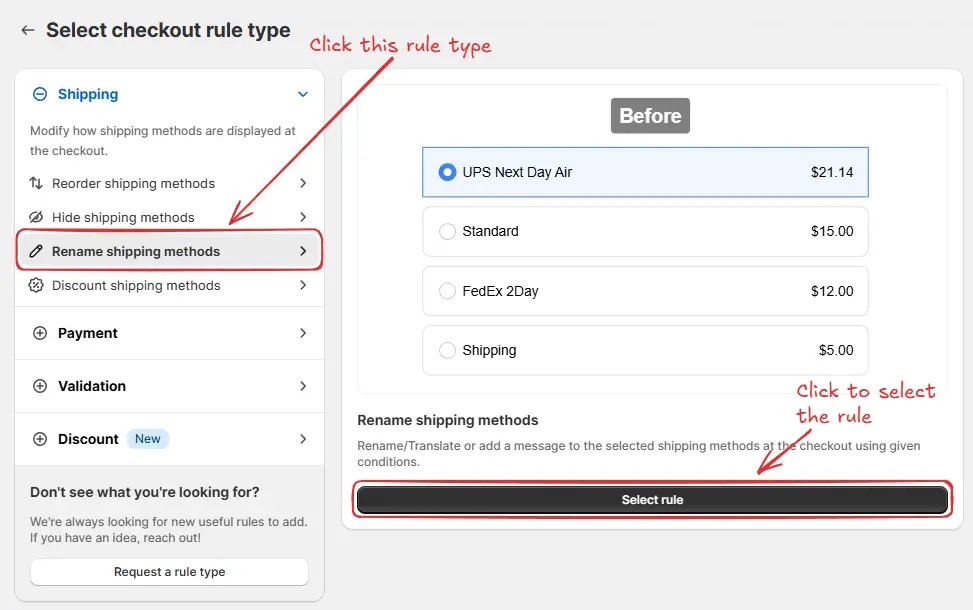The image size is (973, 610).
Task: Open the Reorder shipping methods rule
Action: click(x=169, y=183)
